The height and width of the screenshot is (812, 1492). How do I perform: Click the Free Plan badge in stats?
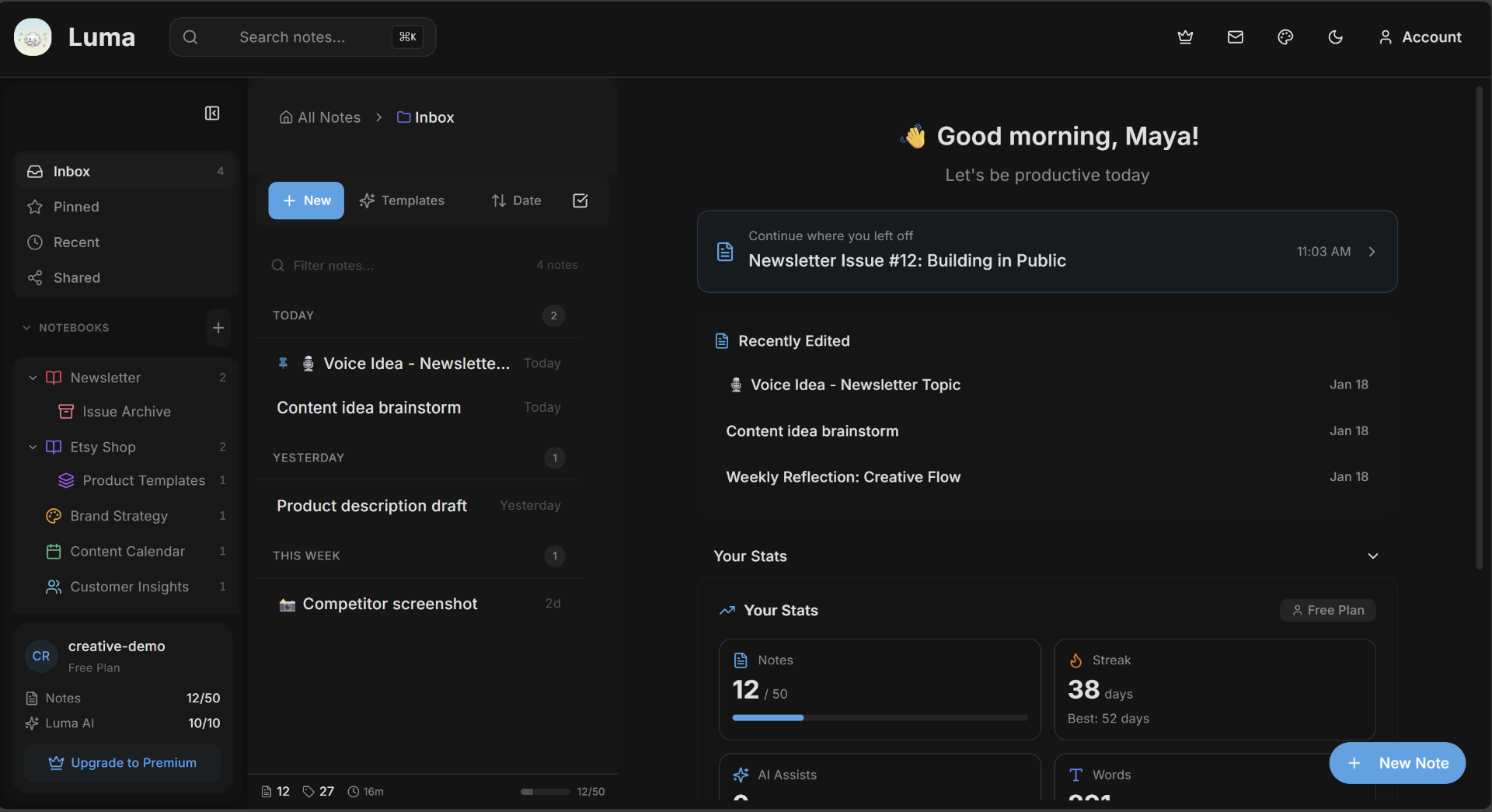1328,611
